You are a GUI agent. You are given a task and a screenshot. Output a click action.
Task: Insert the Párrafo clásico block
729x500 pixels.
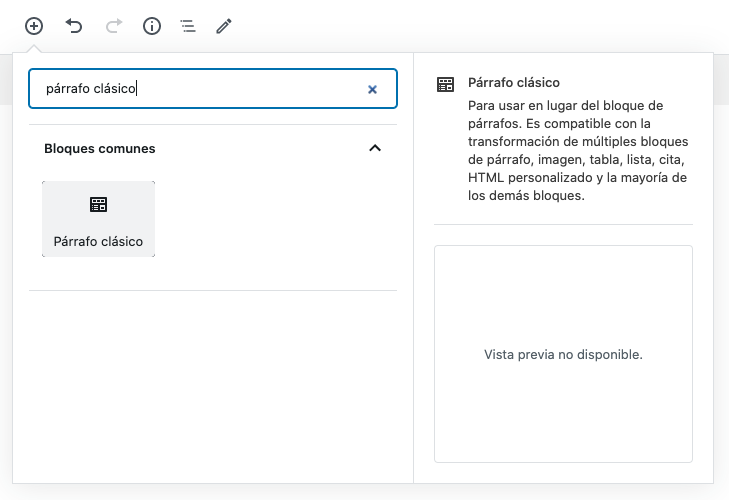click(98, 219)
